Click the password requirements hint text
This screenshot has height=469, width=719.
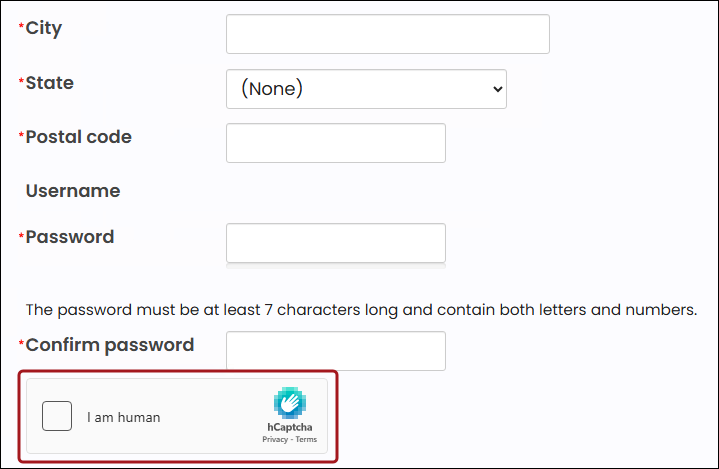click(360, 309)
